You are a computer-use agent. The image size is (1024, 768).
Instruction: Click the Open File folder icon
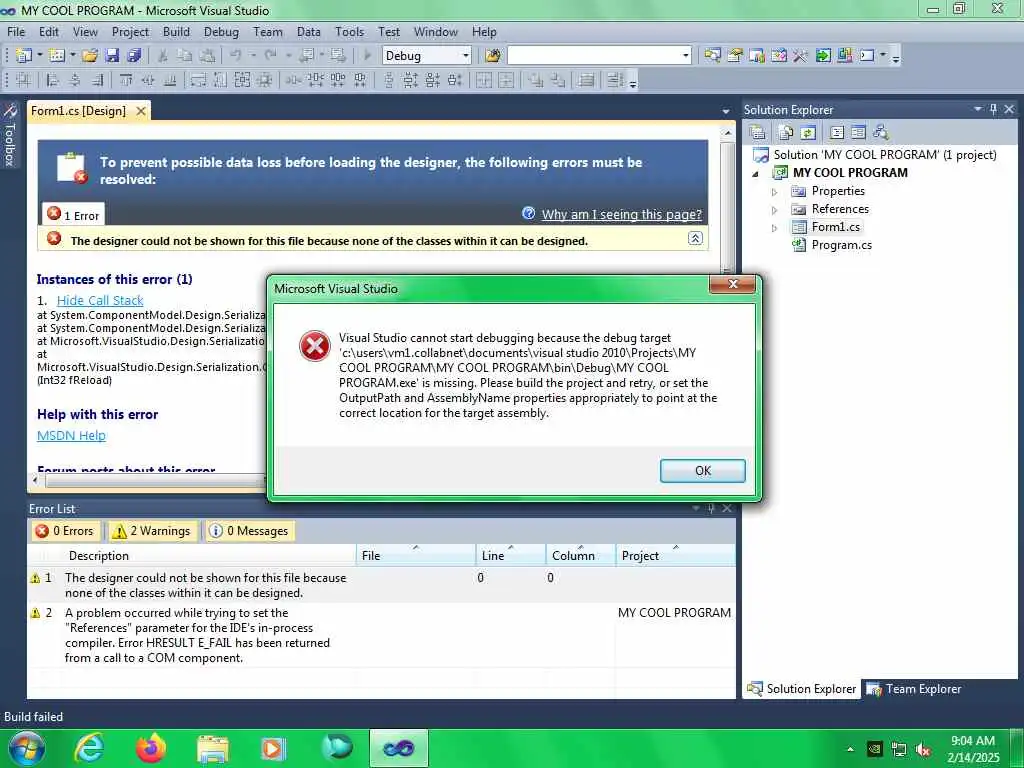[90, 56]
